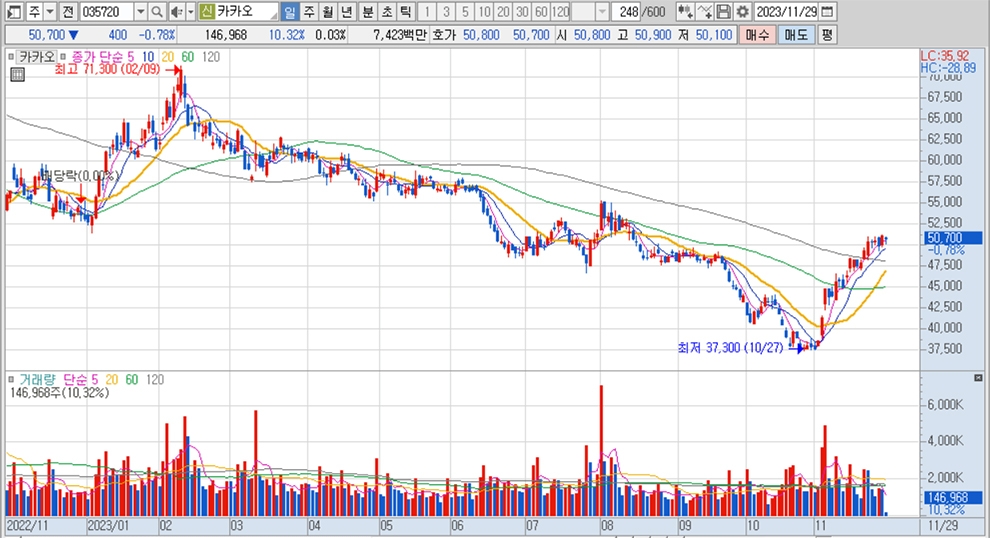This screenshot has width=990, height=538.
Task: Click the 거래량 volume legend label
Action: tap(37, 380)
